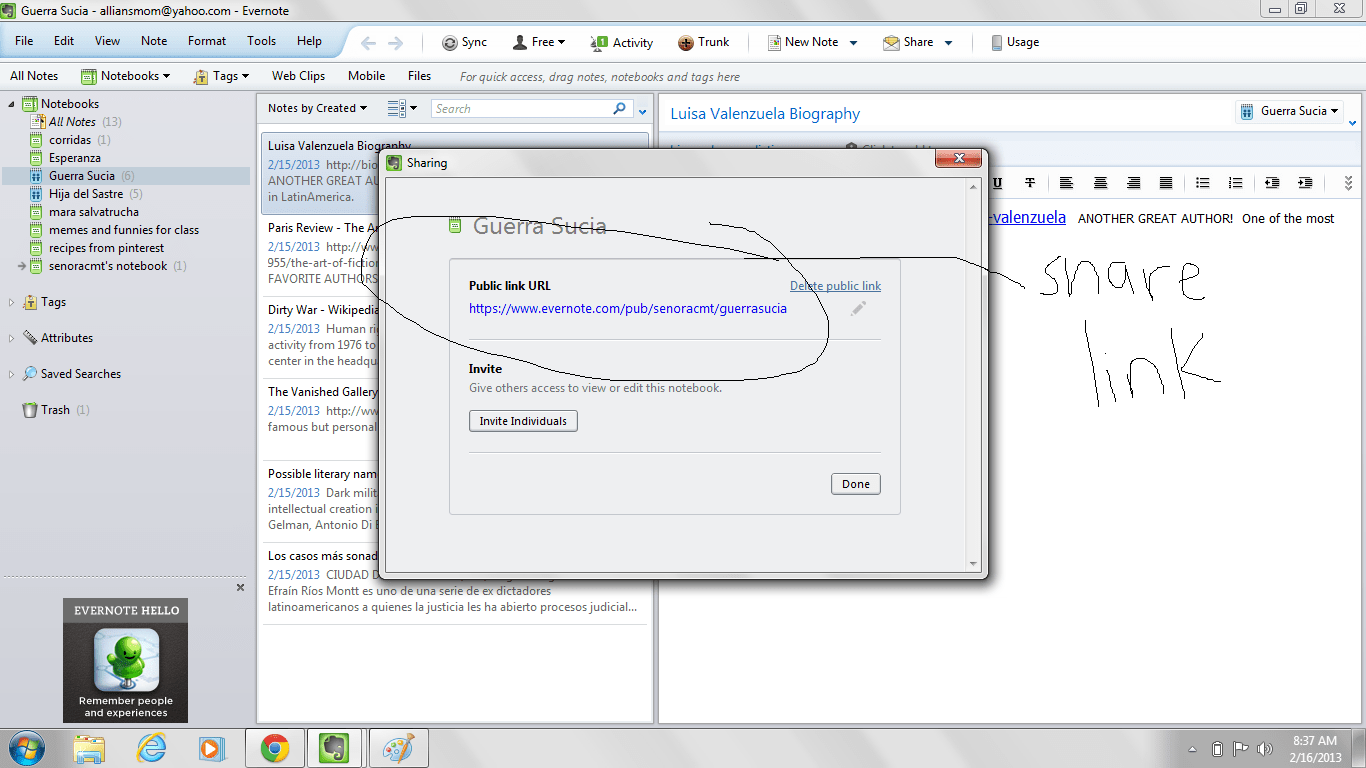Expand the Tags tree section
This screenshot has height=768, width=1366.
(x=12, y=302)
